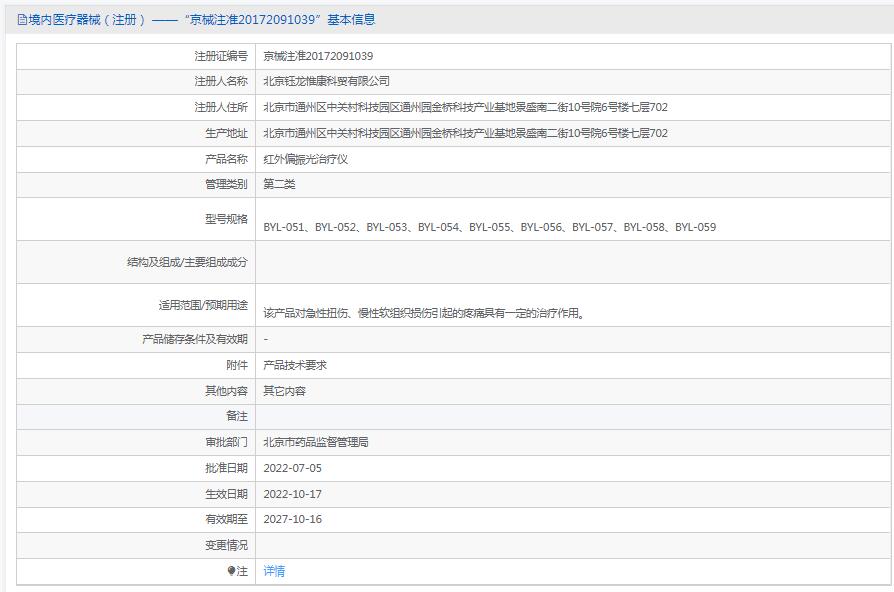Click the 型号规格 label
The image size is (894, 592).
[x=226, y=219]
